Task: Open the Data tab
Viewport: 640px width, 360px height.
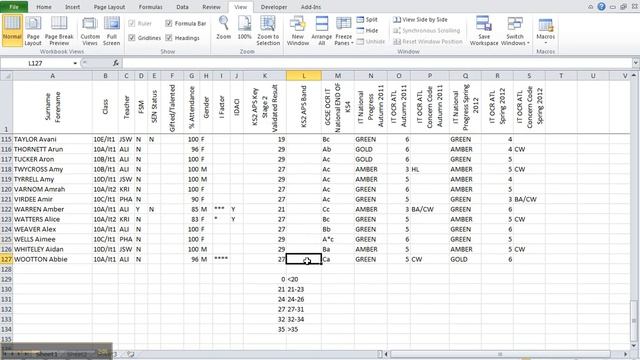Action: tap(182, 7)
